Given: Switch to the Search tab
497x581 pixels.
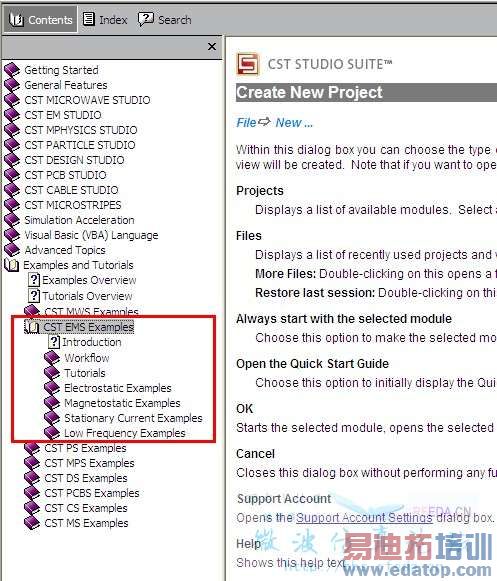Looking at the screenshot, I should [165, 19].
